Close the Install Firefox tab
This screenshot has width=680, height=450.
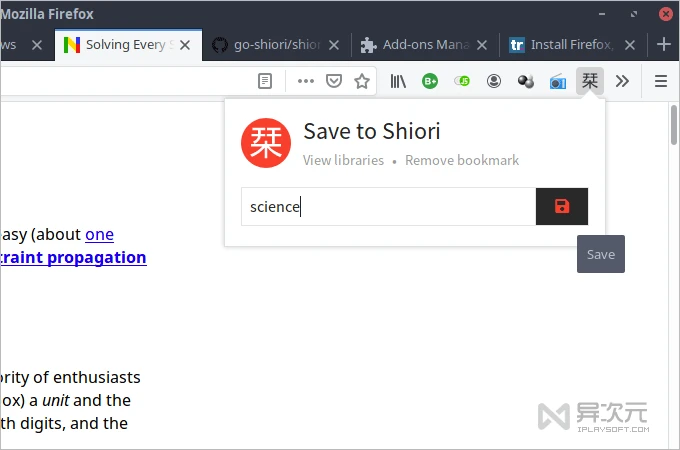coord(630,45)
